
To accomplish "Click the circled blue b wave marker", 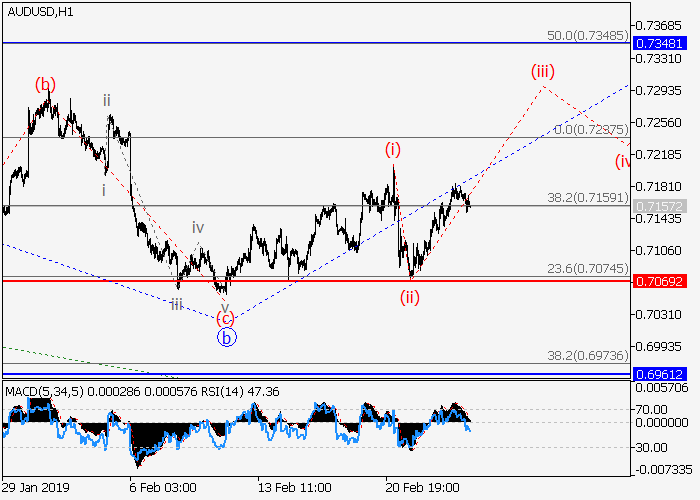I will (x=226, y=337).
